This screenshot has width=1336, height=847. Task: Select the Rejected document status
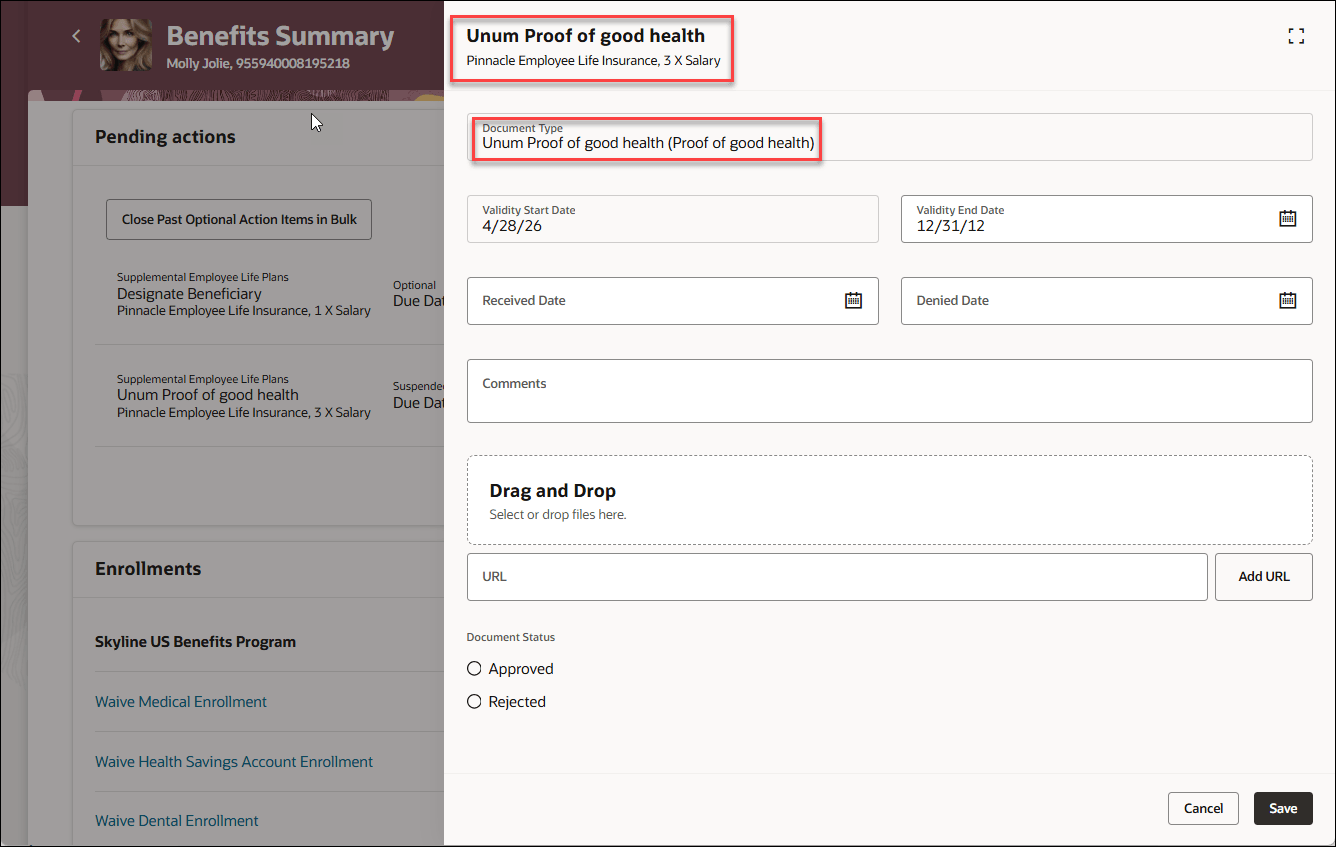click(x=475, y=702)
